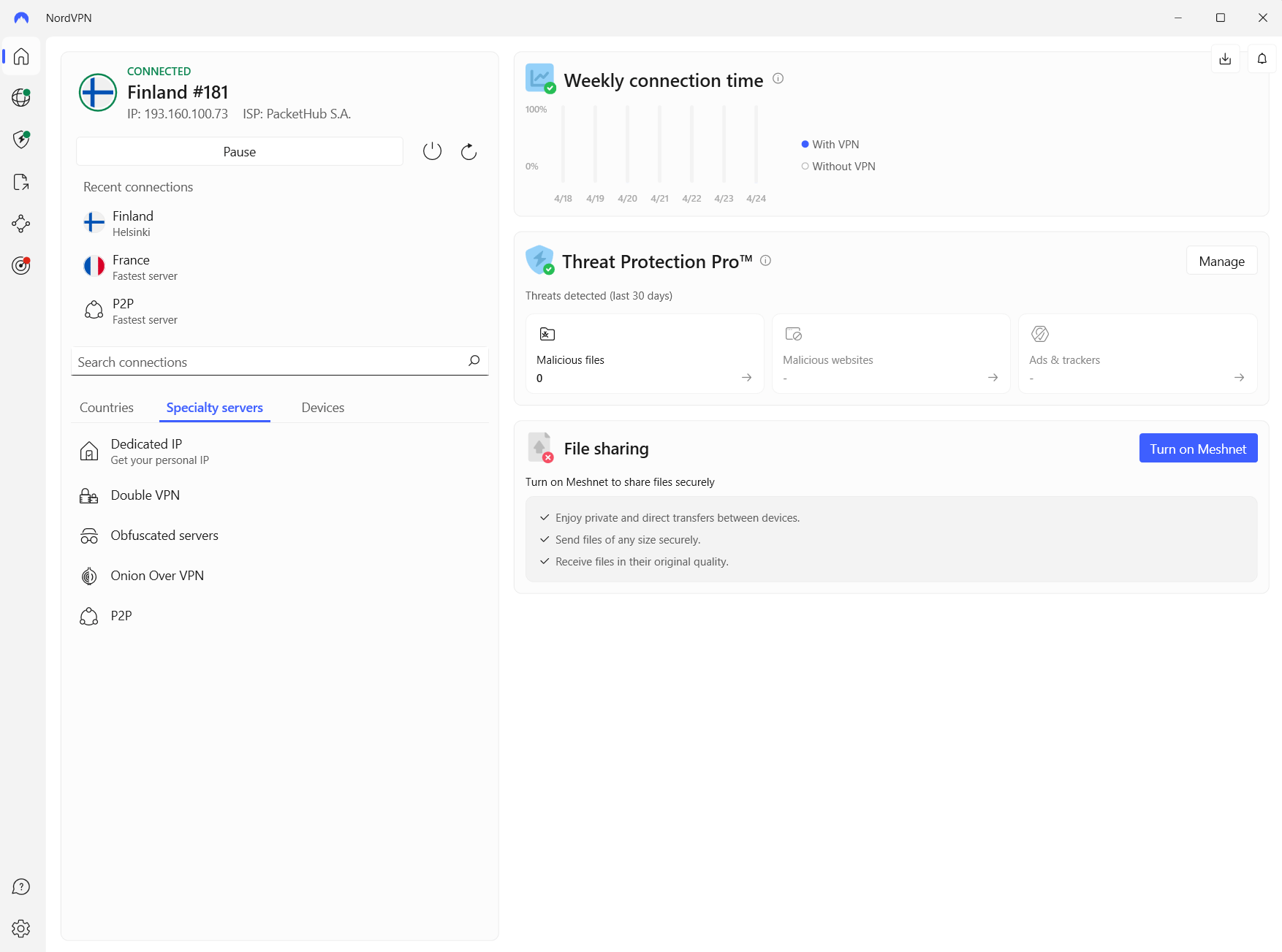This screenshot has width=1282, height=952.
Task: Connect to recent P2P Fastest server
Action: (x=280, y=311)
